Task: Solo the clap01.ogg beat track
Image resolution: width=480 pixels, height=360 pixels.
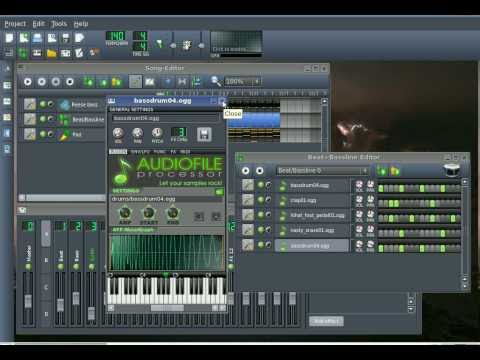Action: pyautogui.click(x=268, y=200)
